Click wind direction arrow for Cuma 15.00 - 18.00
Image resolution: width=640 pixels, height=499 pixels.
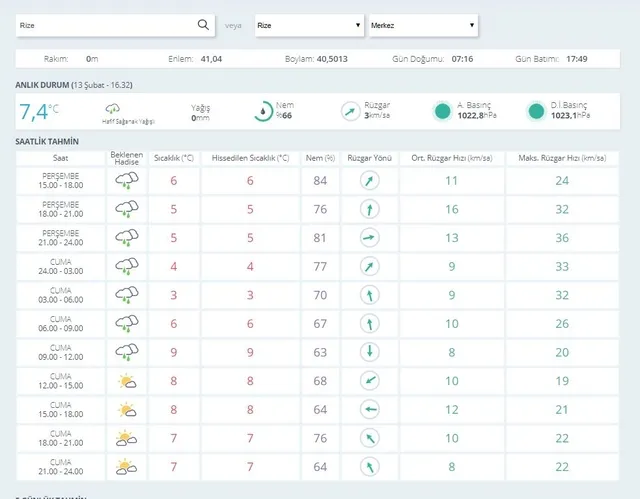(x=372, y=410)
